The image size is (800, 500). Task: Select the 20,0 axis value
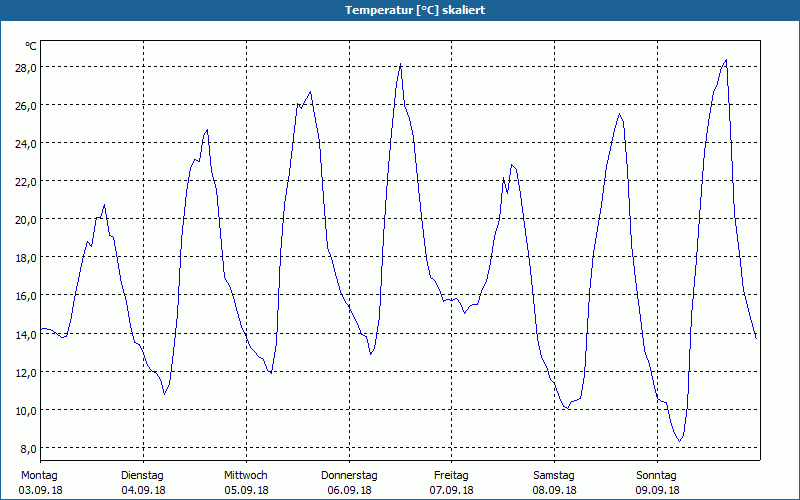(26, 220)
